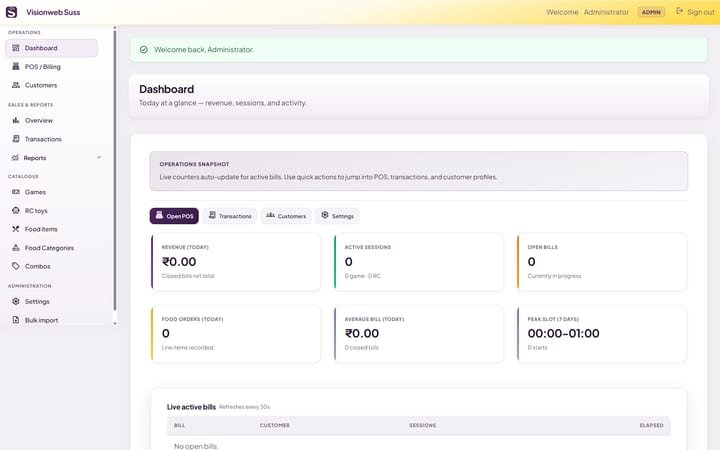The image size is (720, 450).
Task: Click the green check icon in welcome alert
Action: coord(144,50)
